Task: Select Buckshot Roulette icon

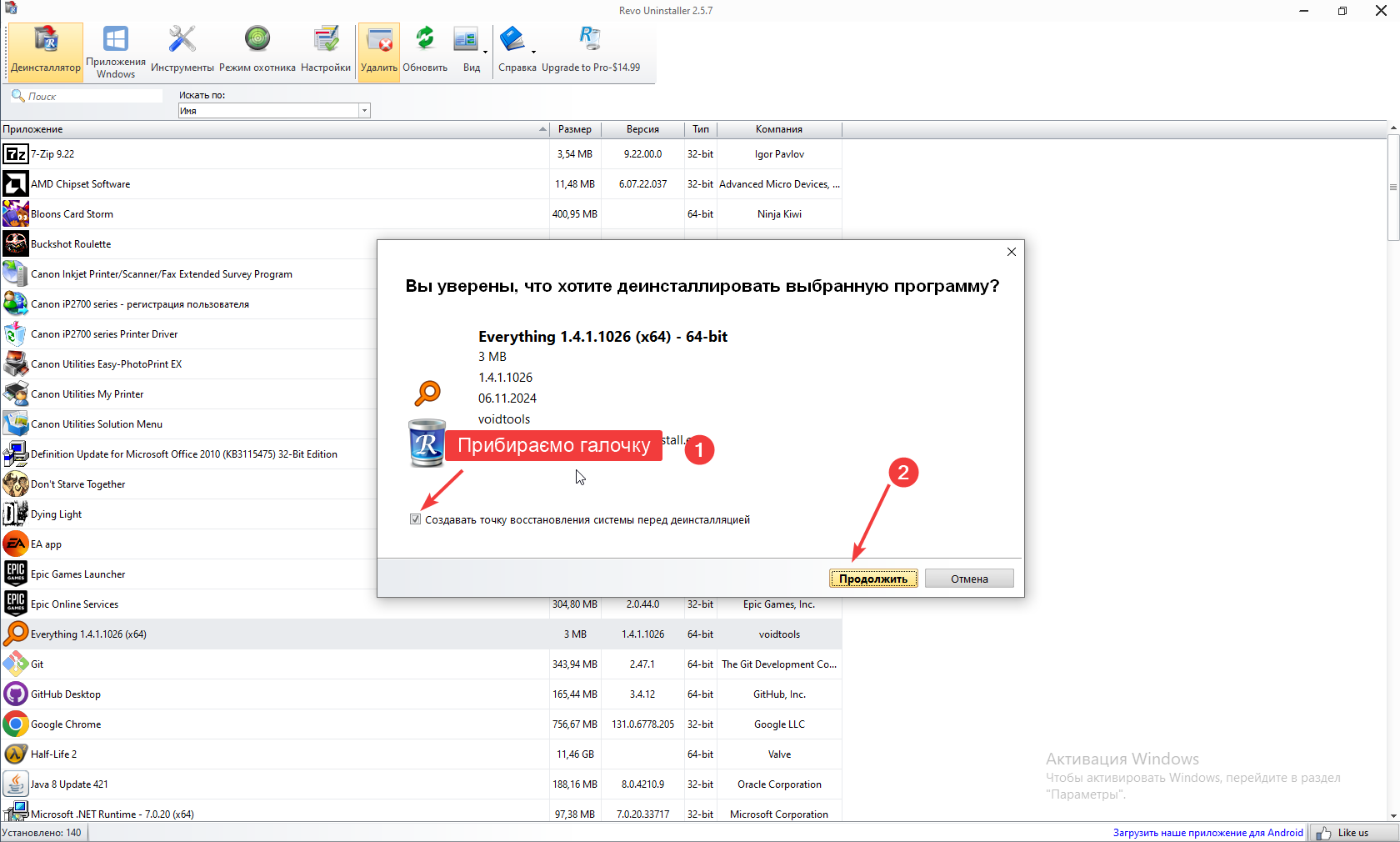Action: tap(15, 244)
